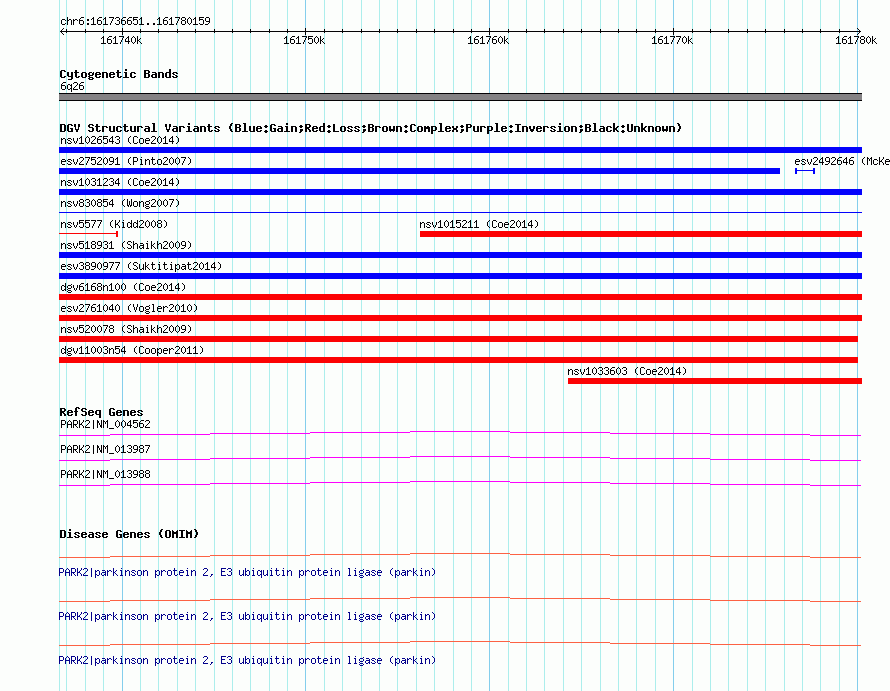Click the Disease Genes (OMIM) track title
This screenshot has width=890, height=691.
(x=129, y=534)
